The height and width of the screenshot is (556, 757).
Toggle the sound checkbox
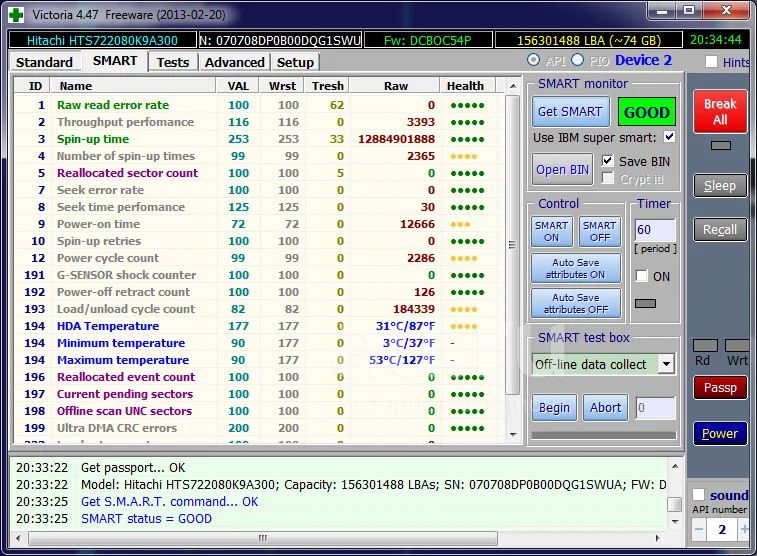click(698, 495)
